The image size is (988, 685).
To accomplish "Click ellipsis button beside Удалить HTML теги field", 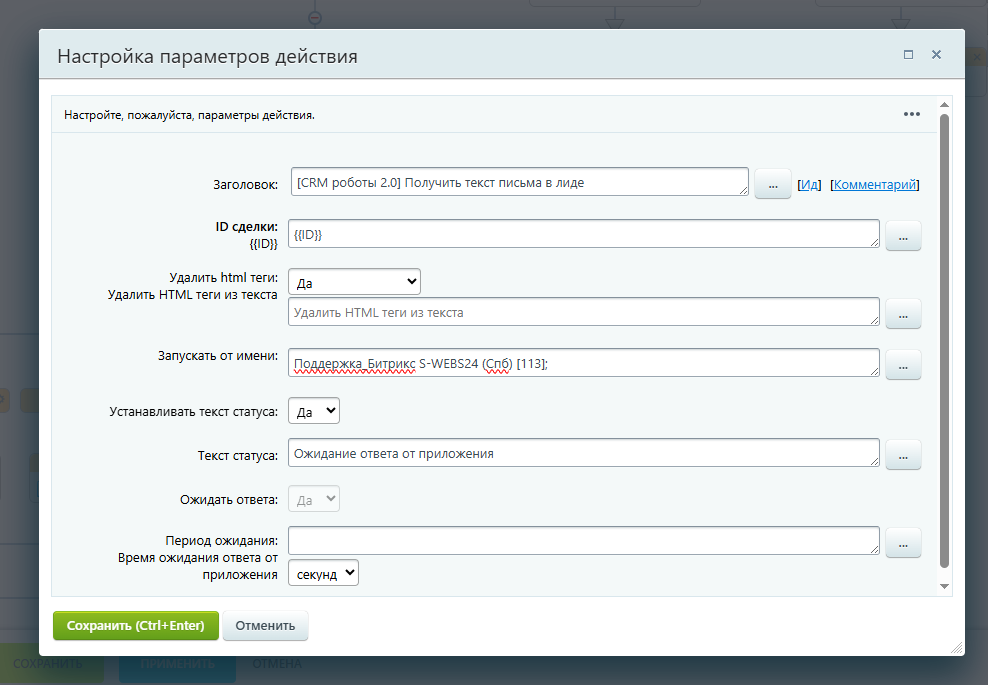I will coord(903,314).
